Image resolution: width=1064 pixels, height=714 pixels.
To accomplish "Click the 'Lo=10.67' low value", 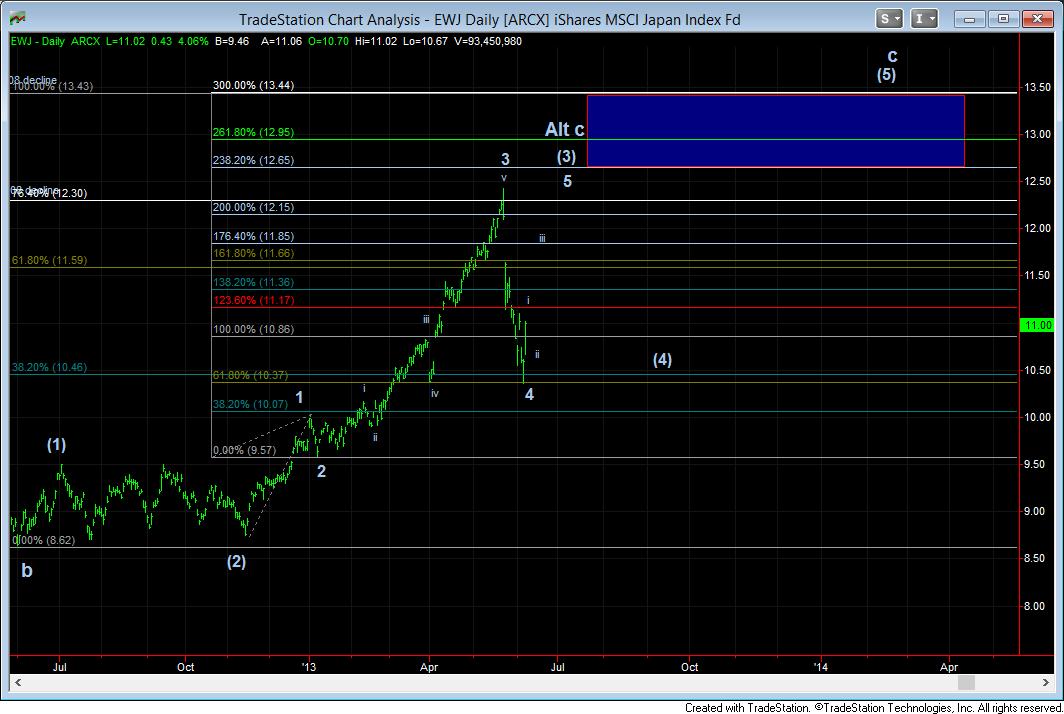I will [x=425, y=41].
